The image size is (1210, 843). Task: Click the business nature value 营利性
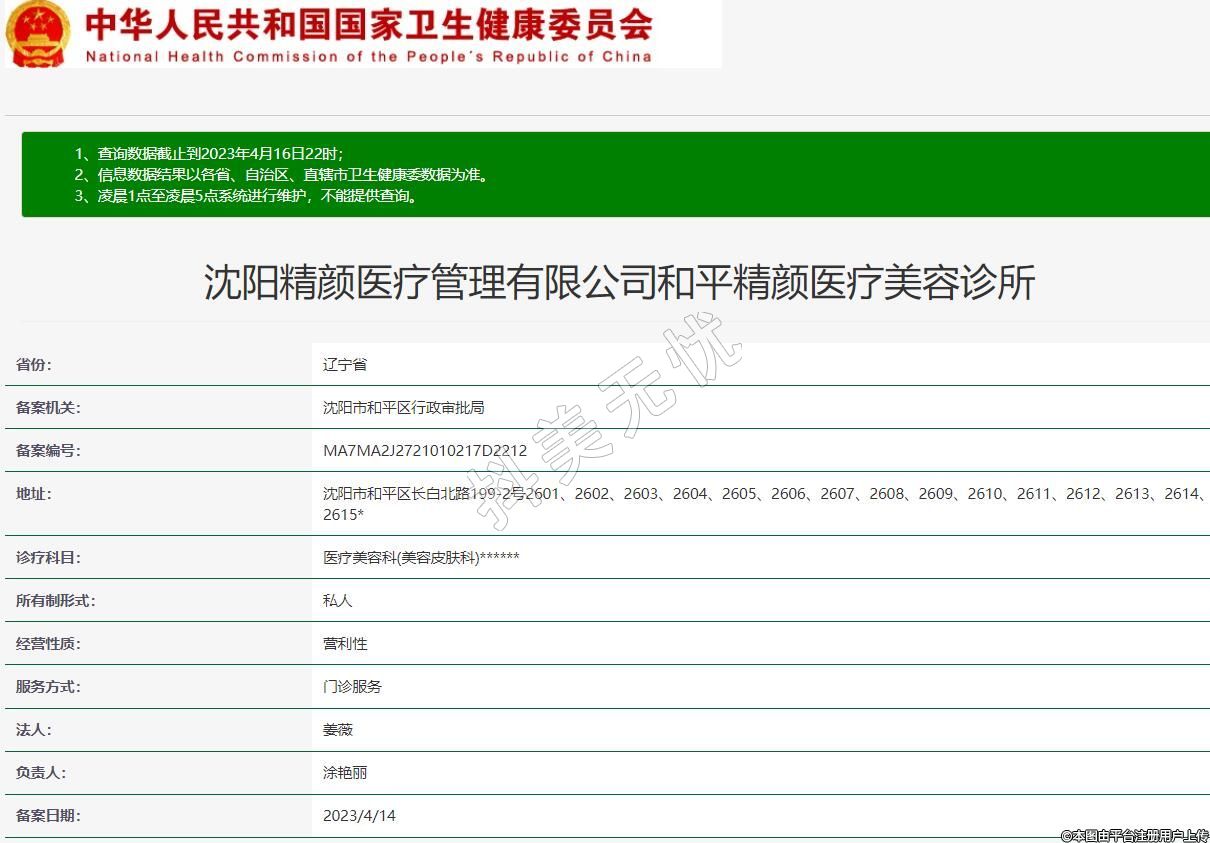[344, 643]
